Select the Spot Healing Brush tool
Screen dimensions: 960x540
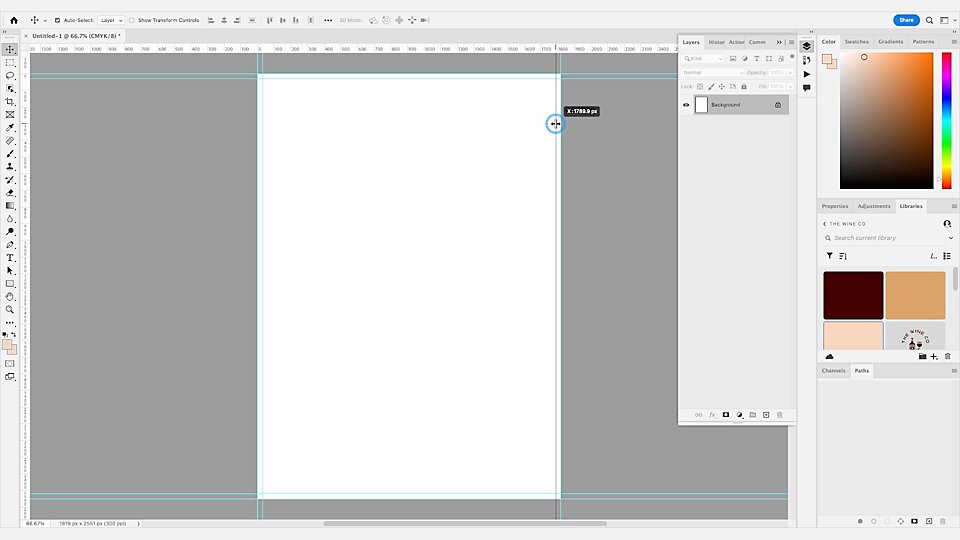[10, 141]
